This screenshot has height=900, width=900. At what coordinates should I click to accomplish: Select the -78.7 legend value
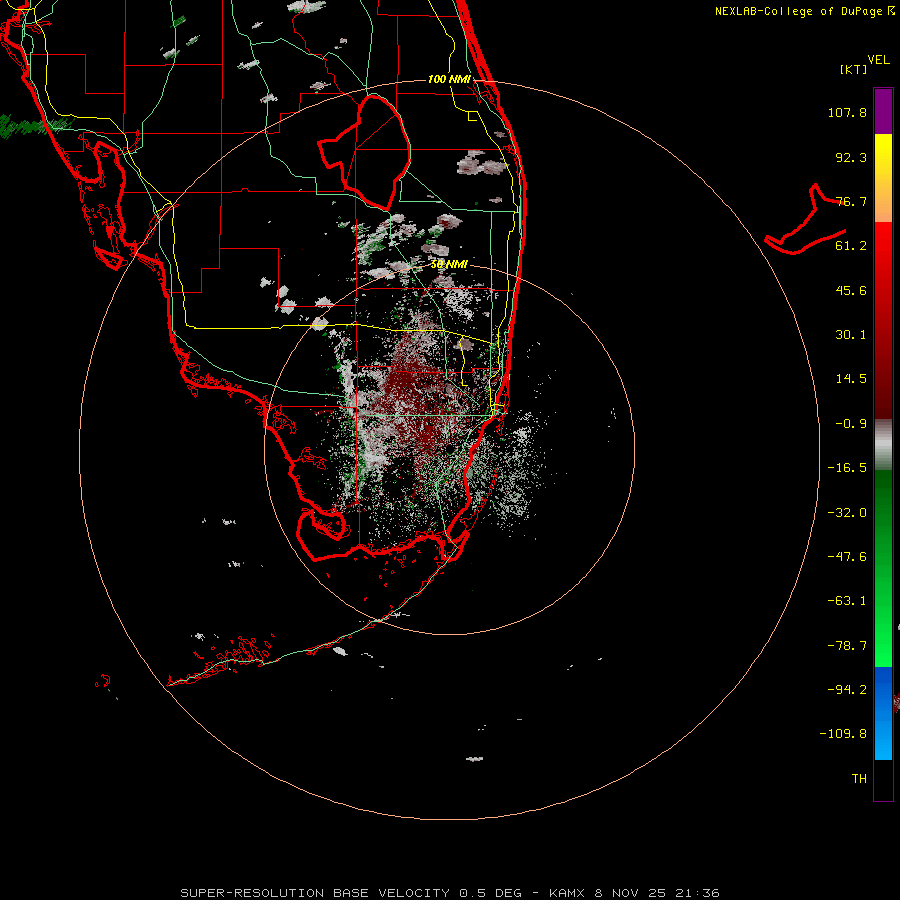847,646
